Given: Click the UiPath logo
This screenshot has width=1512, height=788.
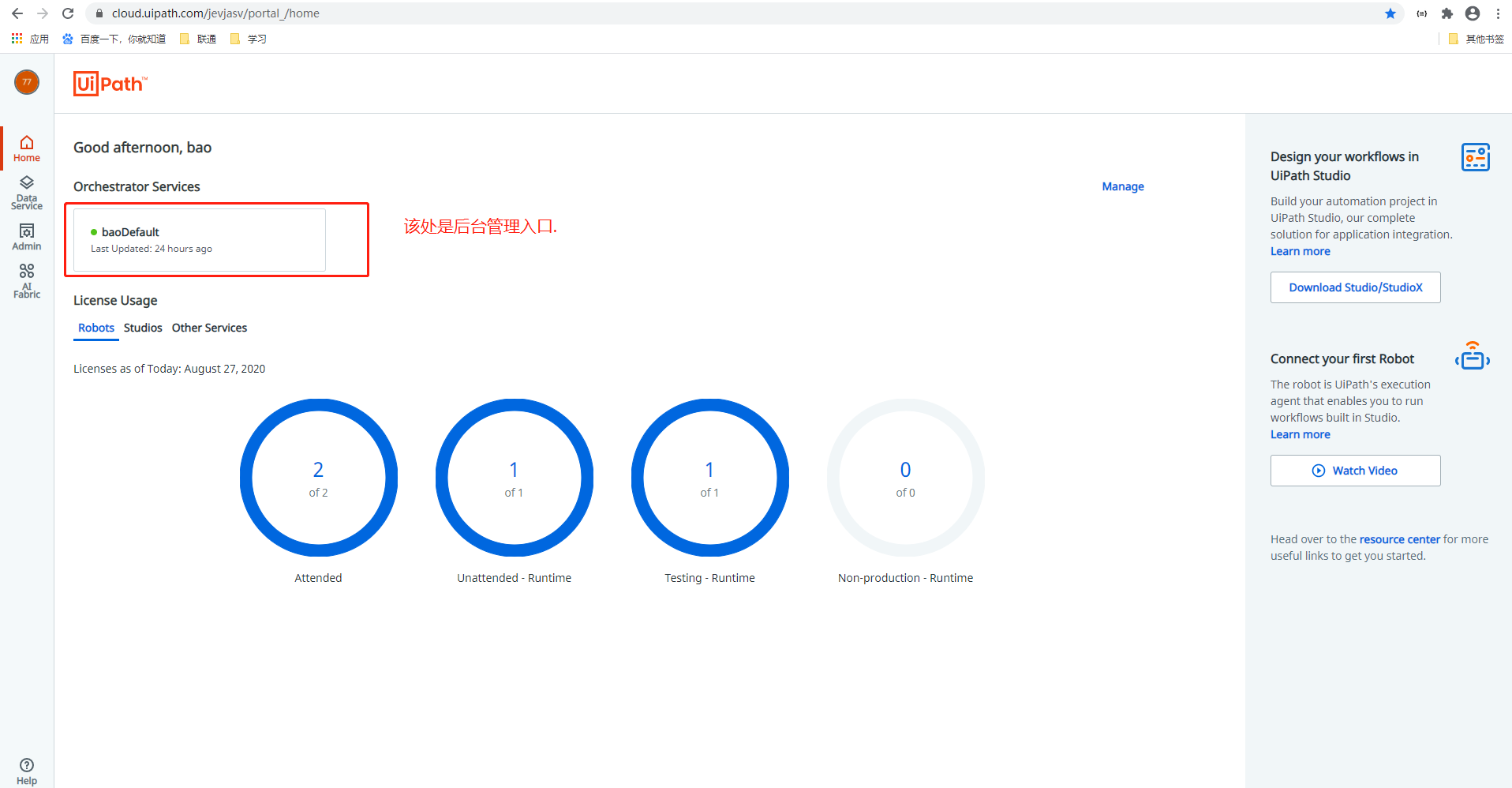Looking at the screenshot, I should point(110,83).
